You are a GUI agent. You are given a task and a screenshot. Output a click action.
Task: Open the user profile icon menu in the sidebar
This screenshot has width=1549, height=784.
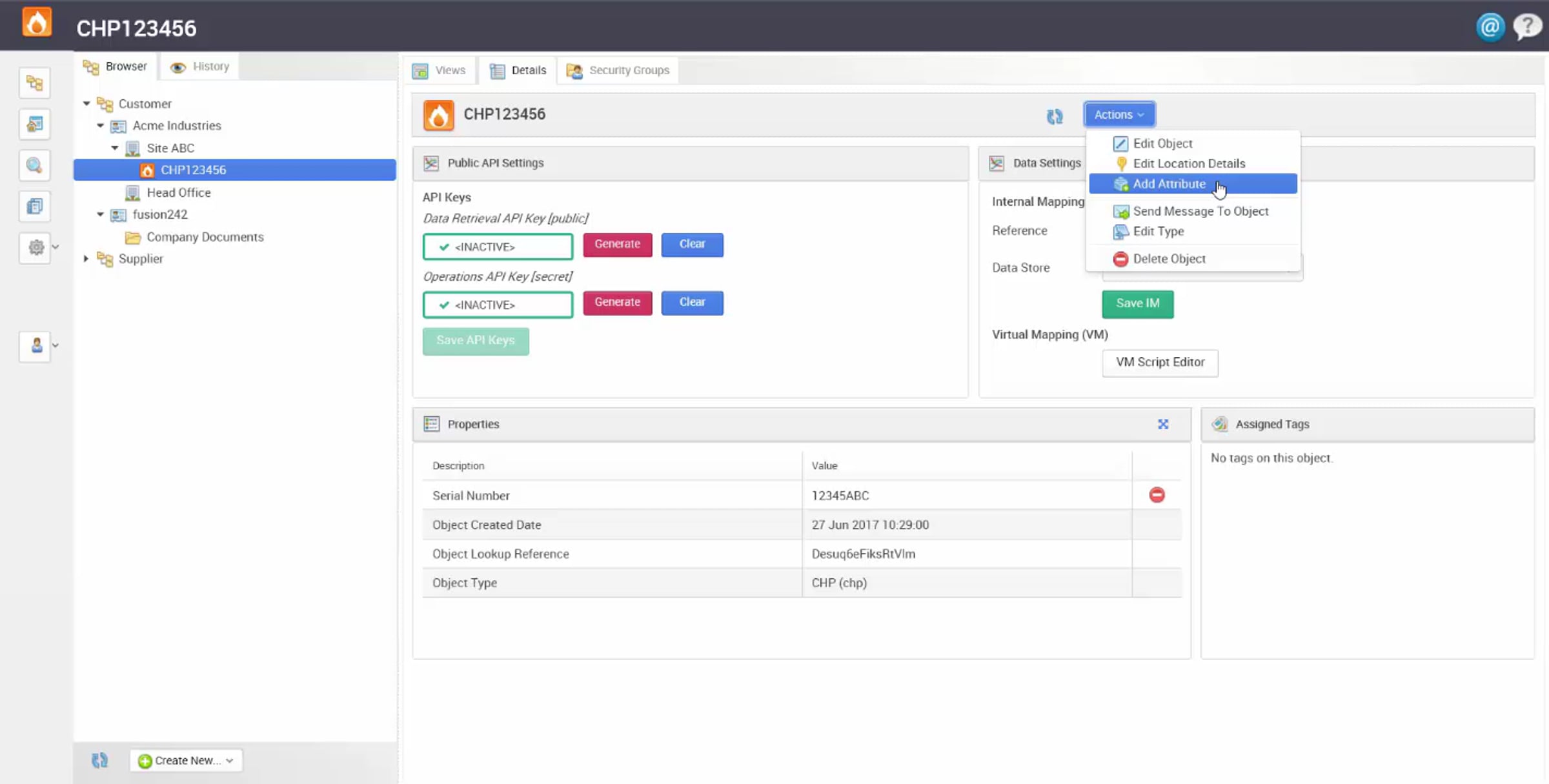click(37, 346)
